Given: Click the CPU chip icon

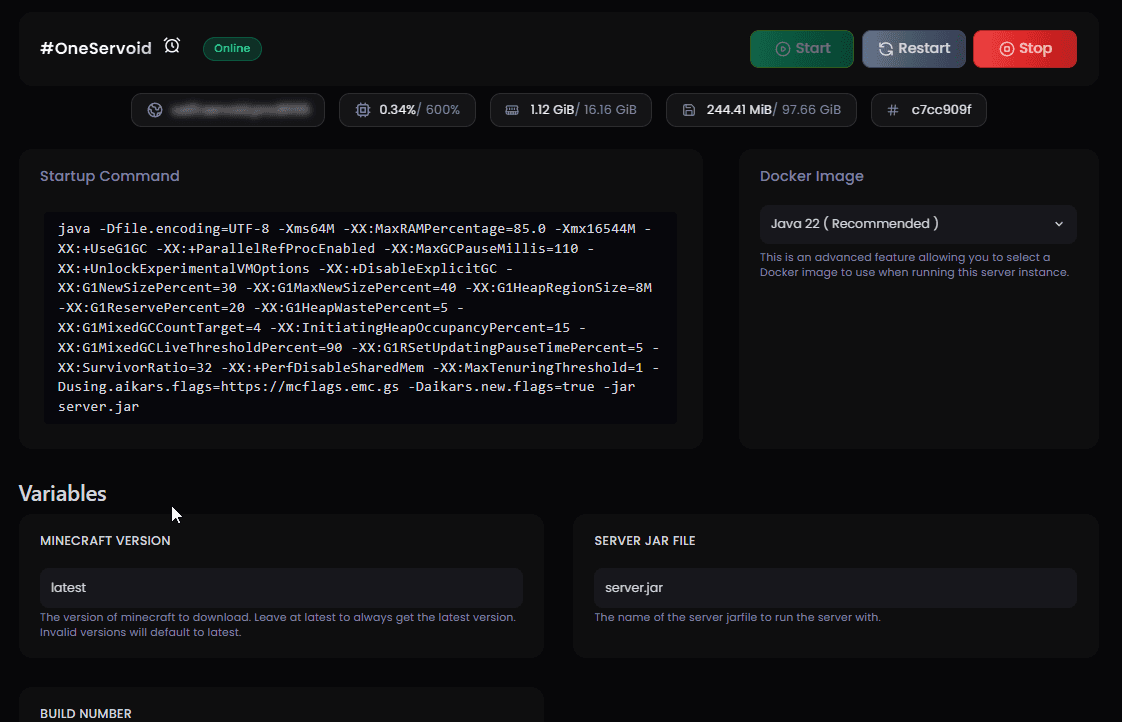Looking at the screenshot, I should pyautogui.click(x=362, y=110).
